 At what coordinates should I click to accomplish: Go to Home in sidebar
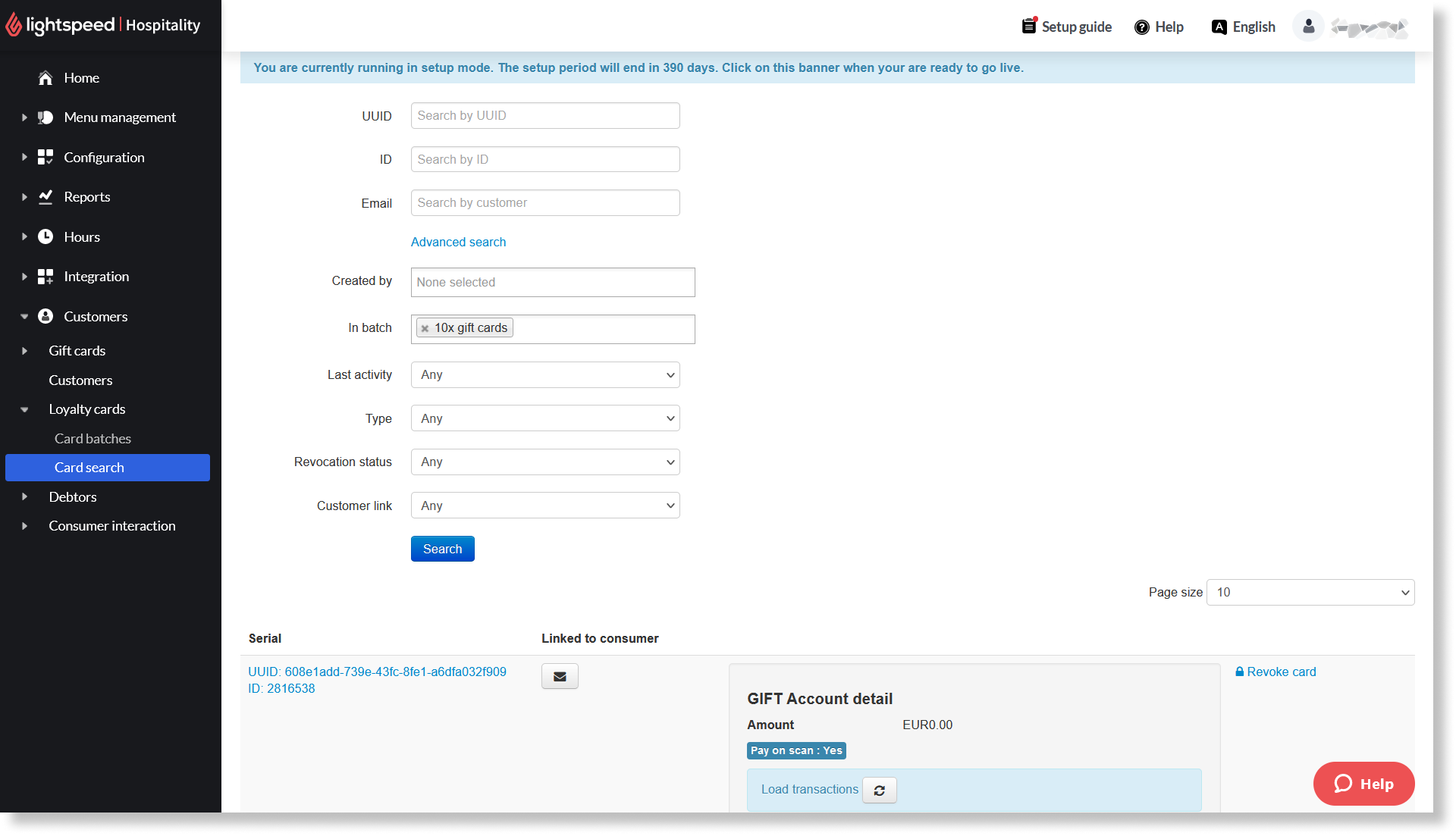click(82, 78)
